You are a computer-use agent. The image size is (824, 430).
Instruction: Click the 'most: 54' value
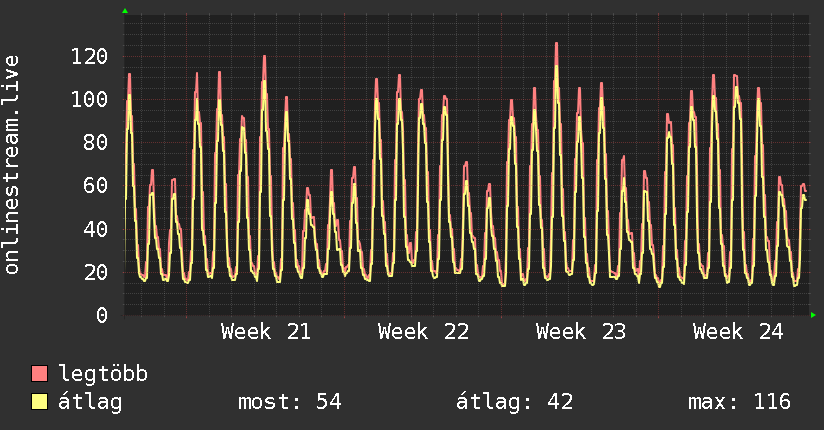pos(290,402)
